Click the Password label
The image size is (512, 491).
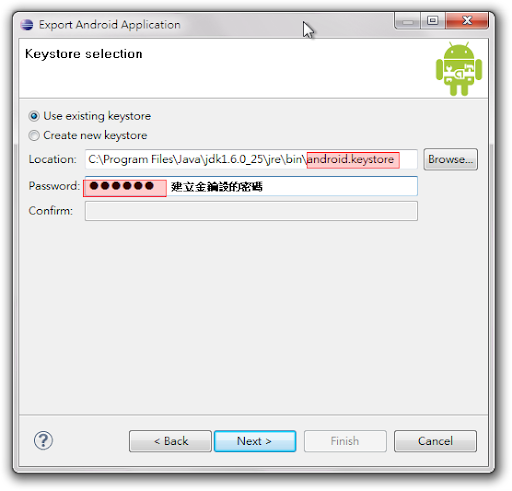tap(54, 186)
